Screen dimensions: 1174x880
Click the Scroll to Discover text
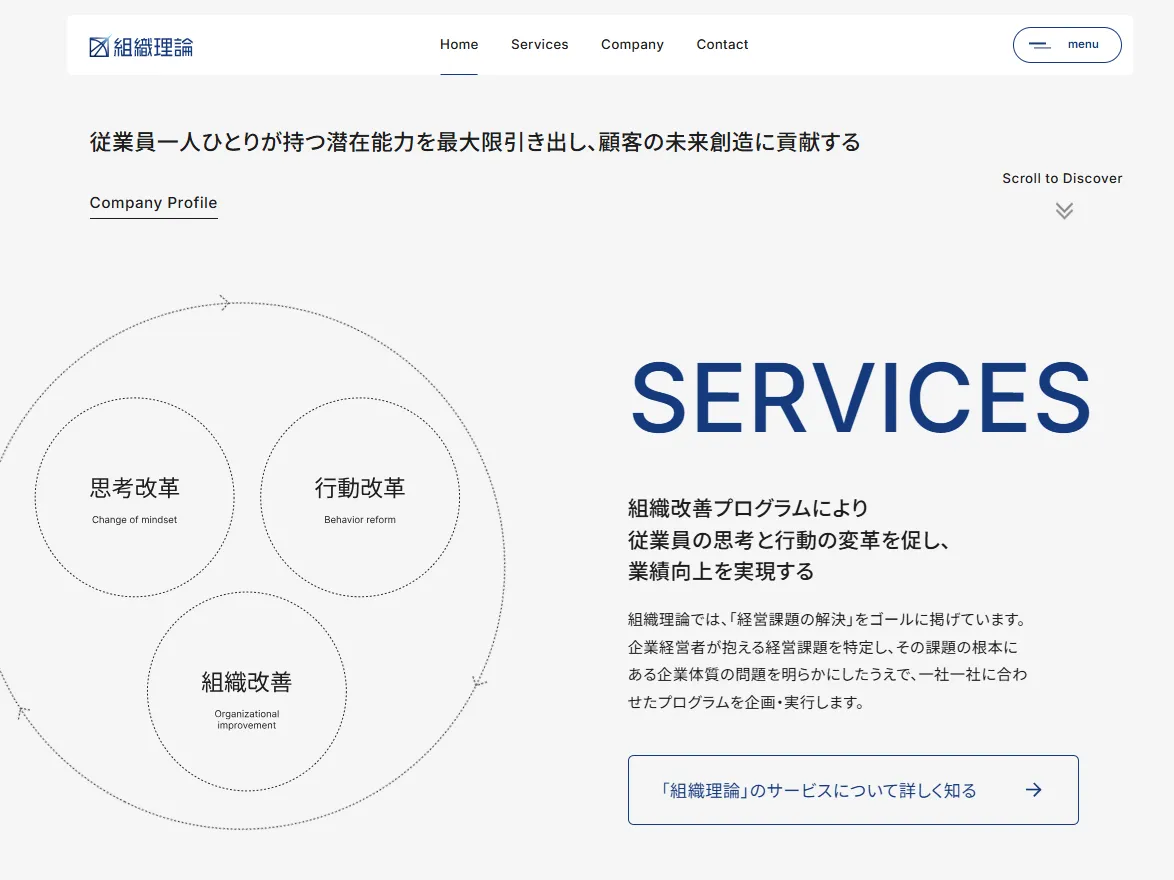tap(1062, 179)
